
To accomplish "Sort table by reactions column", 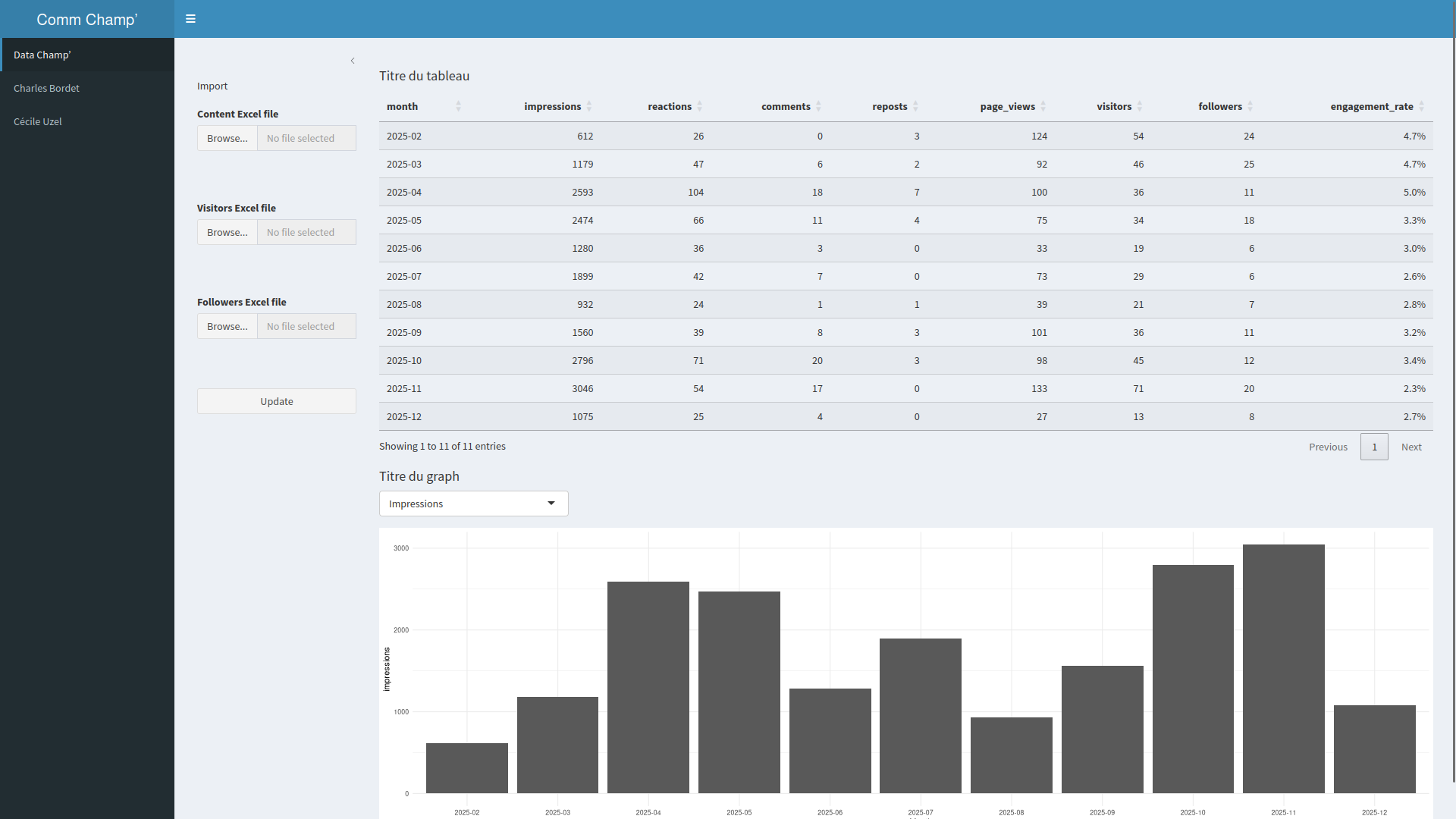I will (656, 106).
